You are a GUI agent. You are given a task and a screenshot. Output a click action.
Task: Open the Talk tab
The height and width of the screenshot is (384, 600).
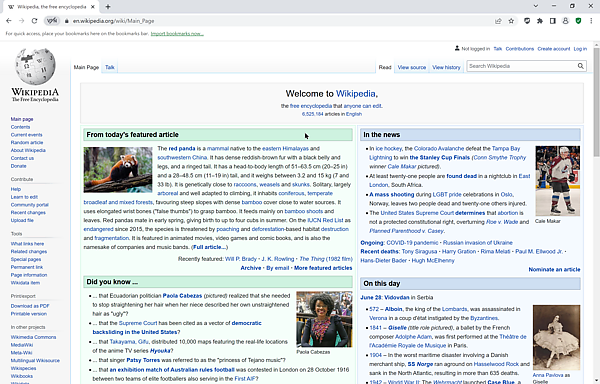click(110, 67)
